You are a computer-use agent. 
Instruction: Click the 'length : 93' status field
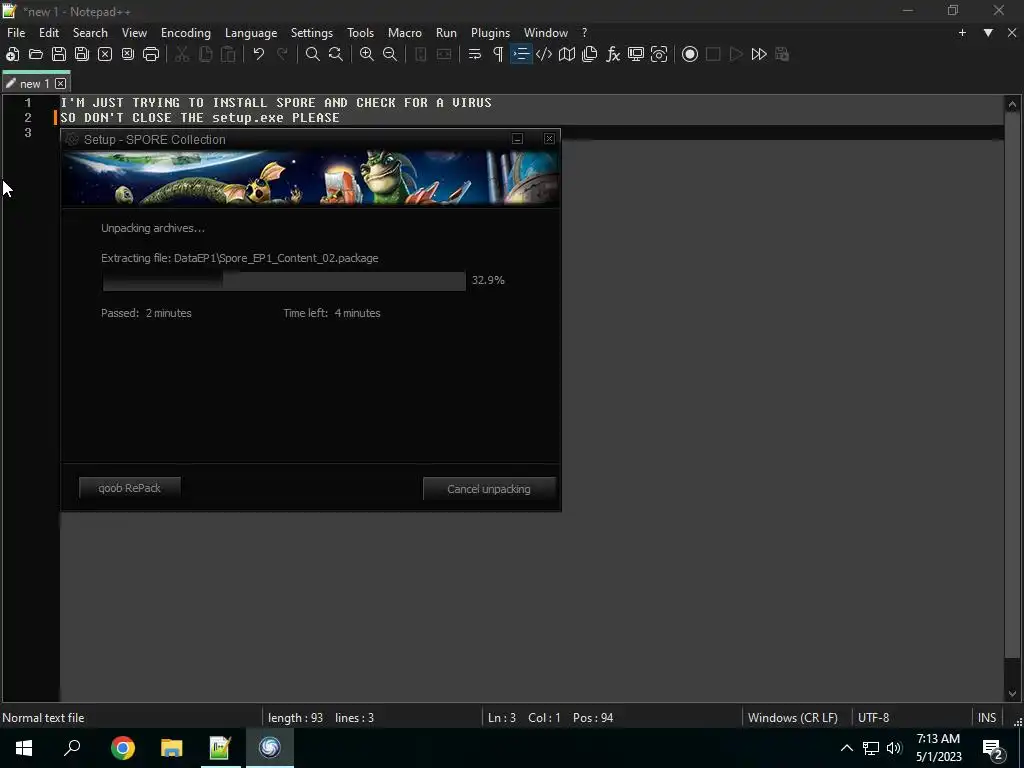295,718
